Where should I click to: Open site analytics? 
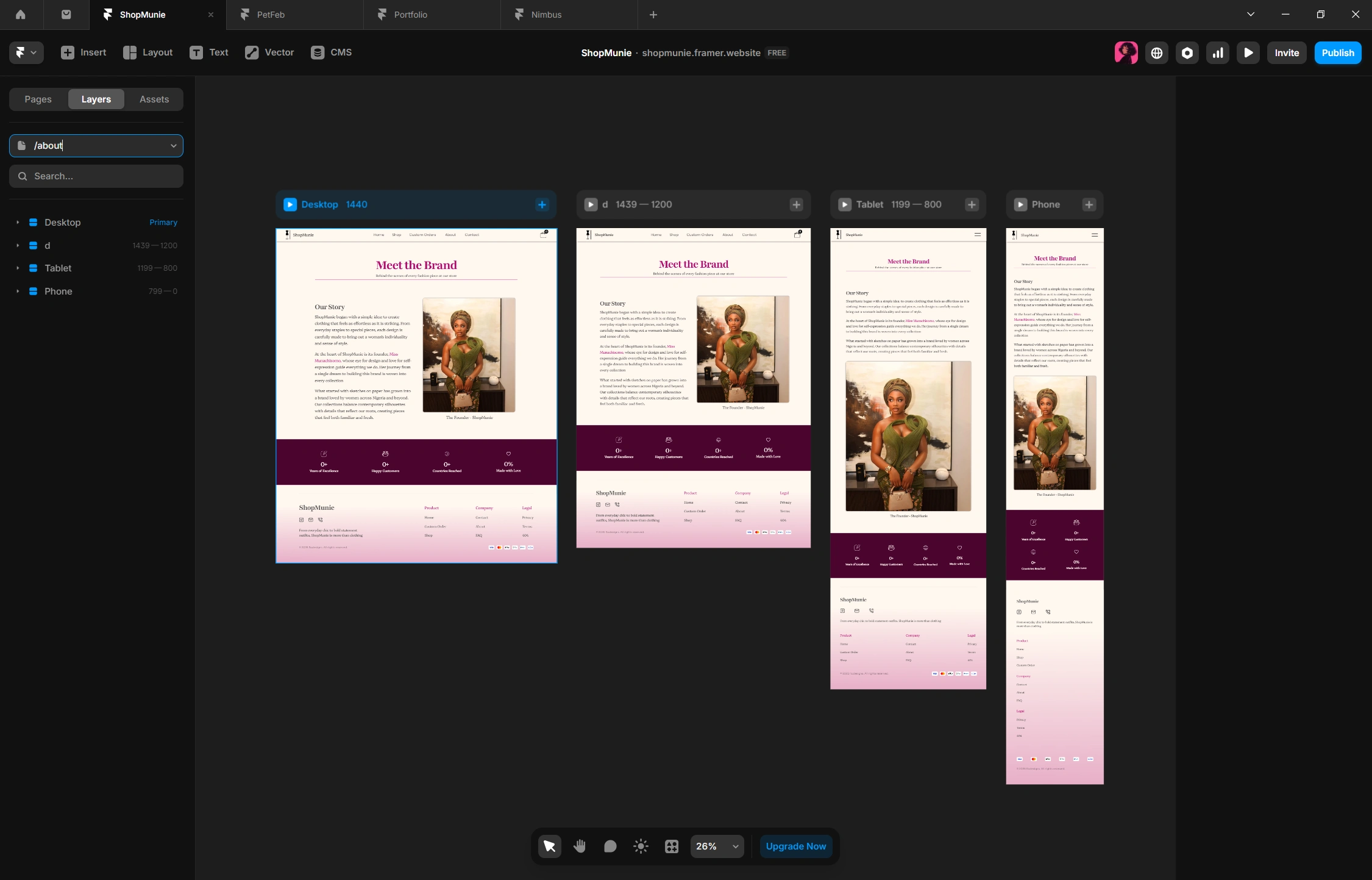point(1217,52)
